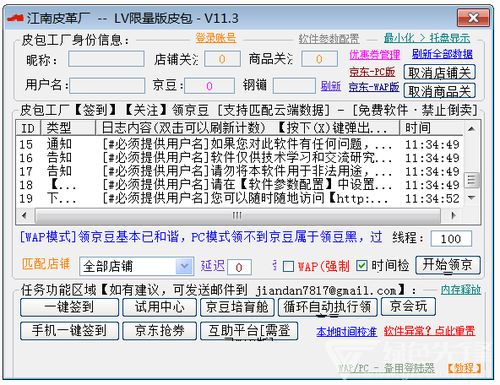Click the blue WAP模式 notice text
Viewport: 500px width, 385px height.
pos(201,237)
